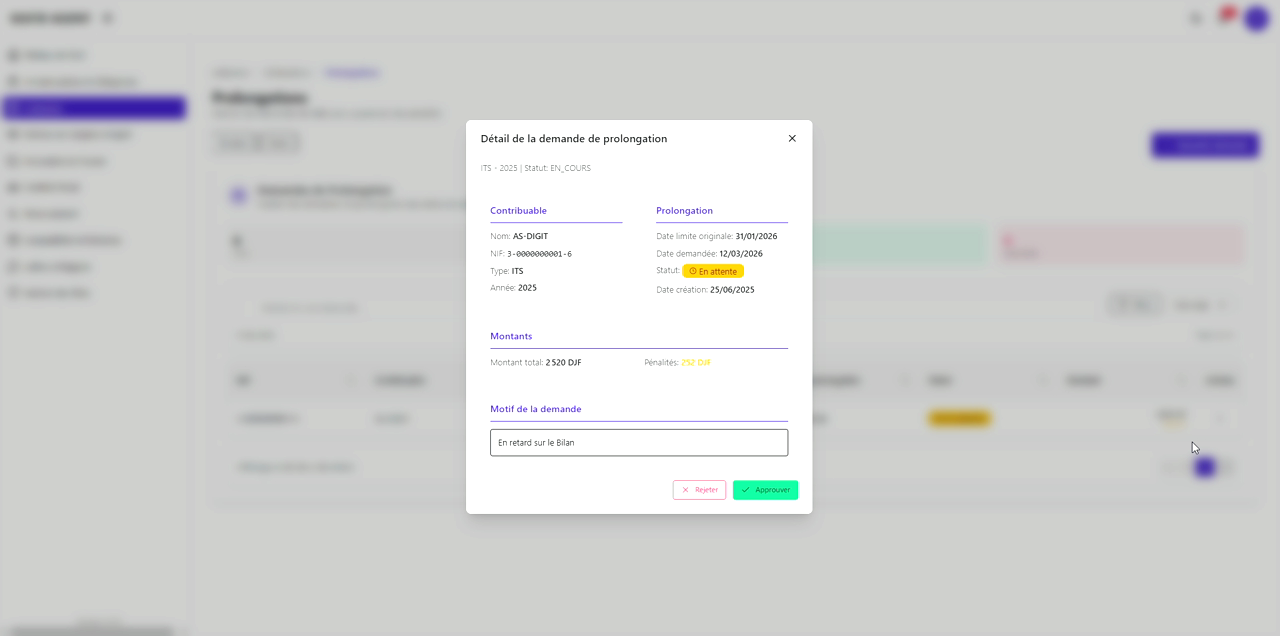This screenshot has width=1280, height=636.
Task: Click inside the Motif de la demande field
Action: click(638, 442)
